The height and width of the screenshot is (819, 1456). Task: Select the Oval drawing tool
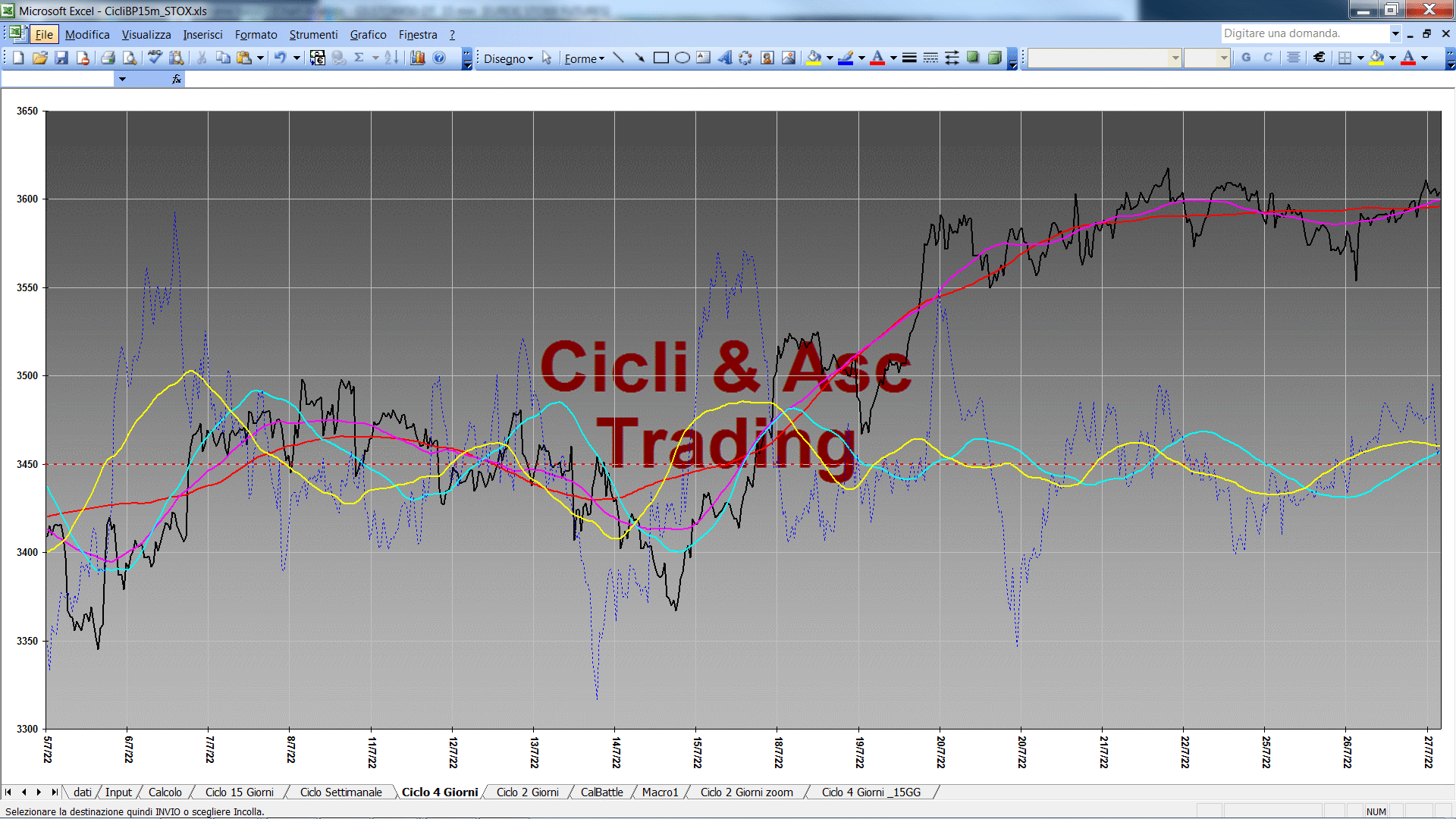click(682, 58)
